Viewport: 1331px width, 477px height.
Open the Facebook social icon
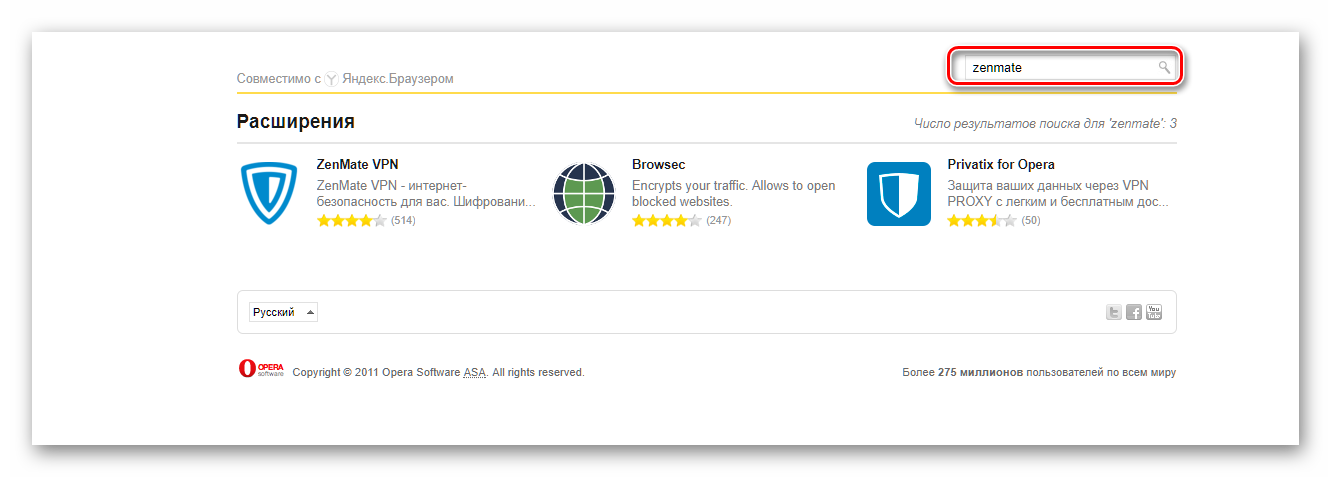pyautogui.click(x=1134, y=312)
